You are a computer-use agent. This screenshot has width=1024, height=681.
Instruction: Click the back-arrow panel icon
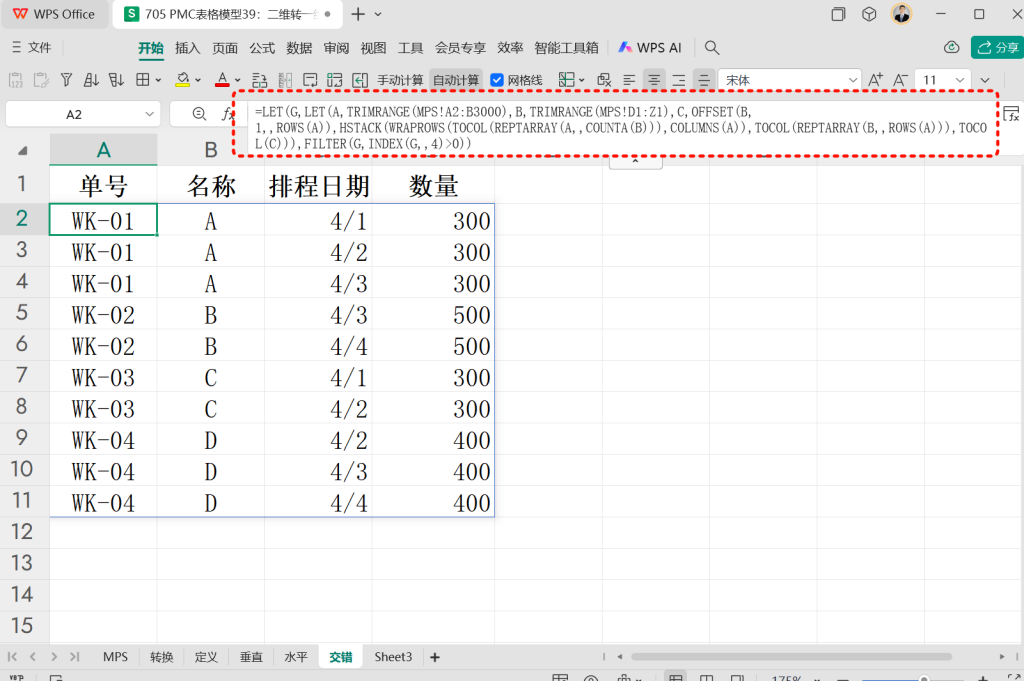point(360,80)
